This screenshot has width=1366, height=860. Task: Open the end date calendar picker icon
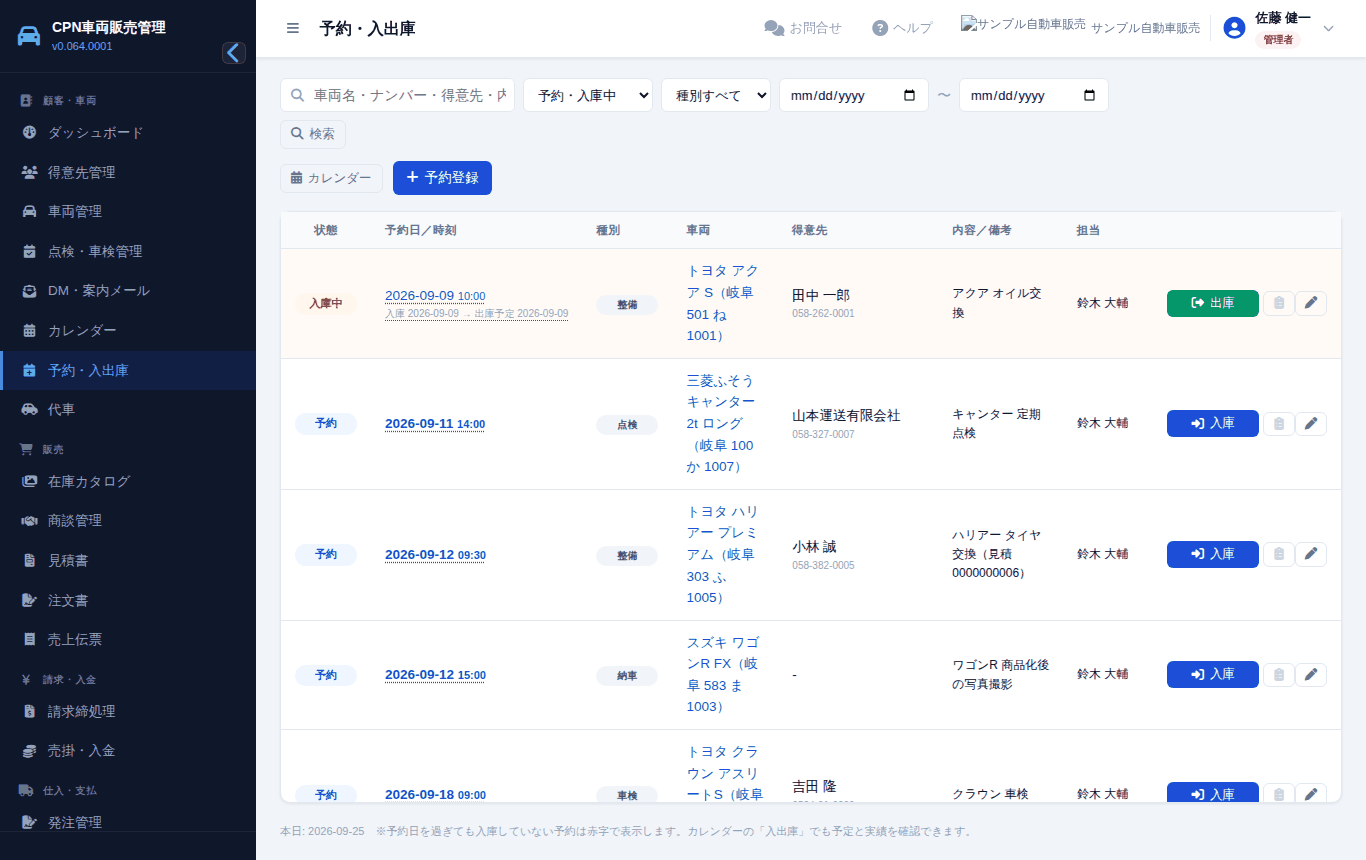[x=1089, y=95]
